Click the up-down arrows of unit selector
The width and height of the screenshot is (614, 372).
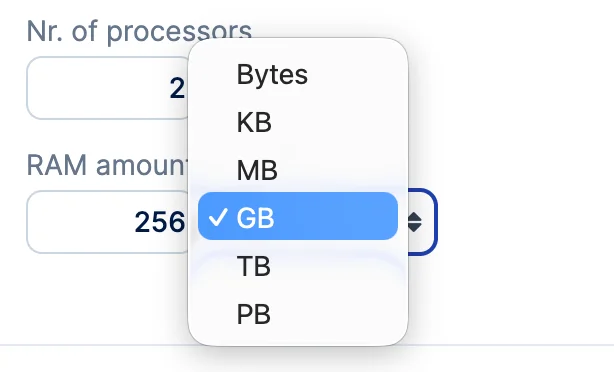(x=414, y=222)
